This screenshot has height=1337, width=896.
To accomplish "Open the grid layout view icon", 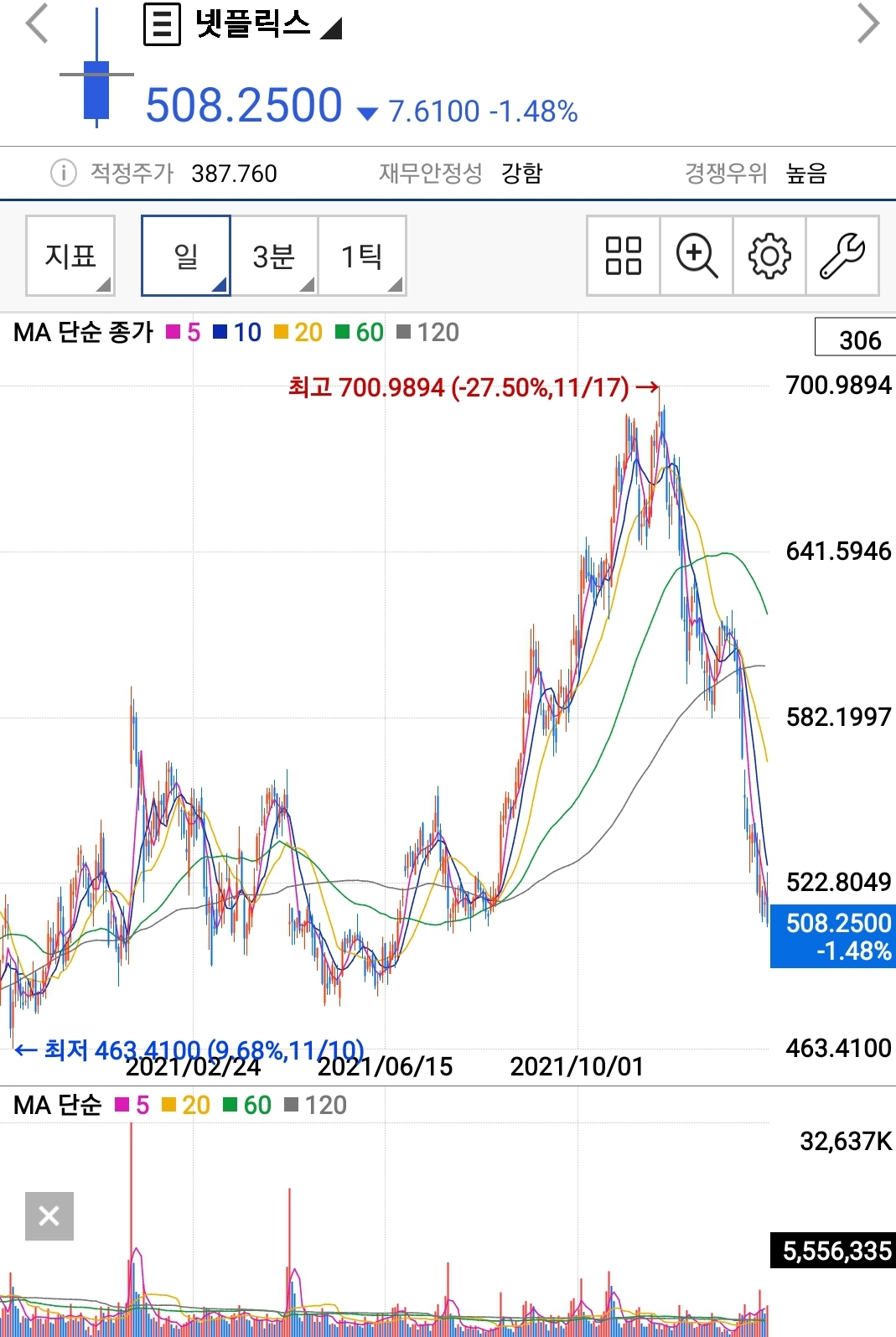I will pyautogui.click(x=624, y=256).
